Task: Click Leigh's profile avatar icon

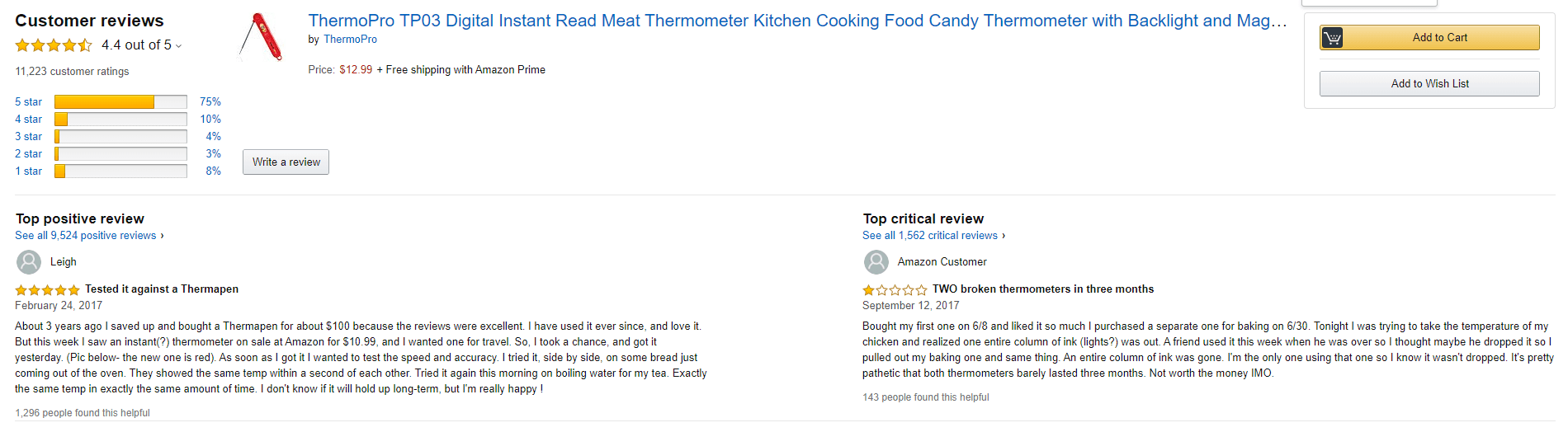Action: (29, 262)
